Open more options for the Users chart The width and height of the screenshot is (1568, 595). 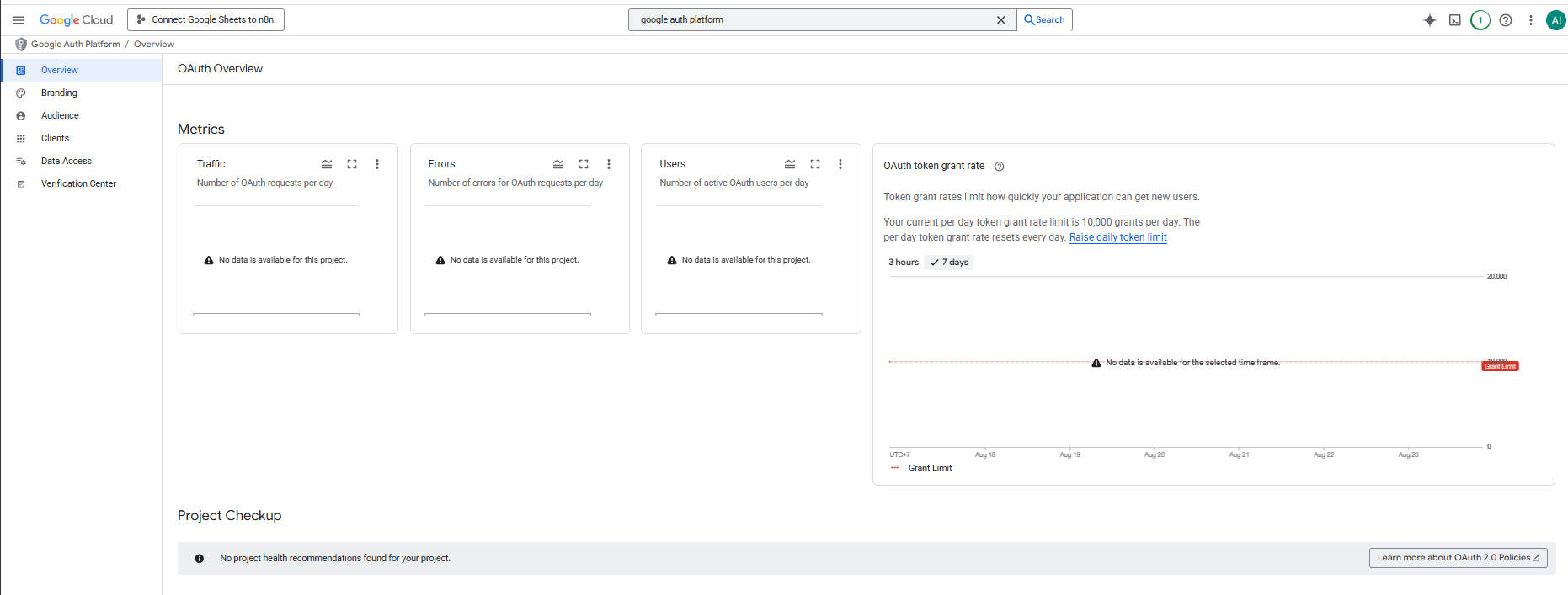pyautogui.click(x=840, y=164)
